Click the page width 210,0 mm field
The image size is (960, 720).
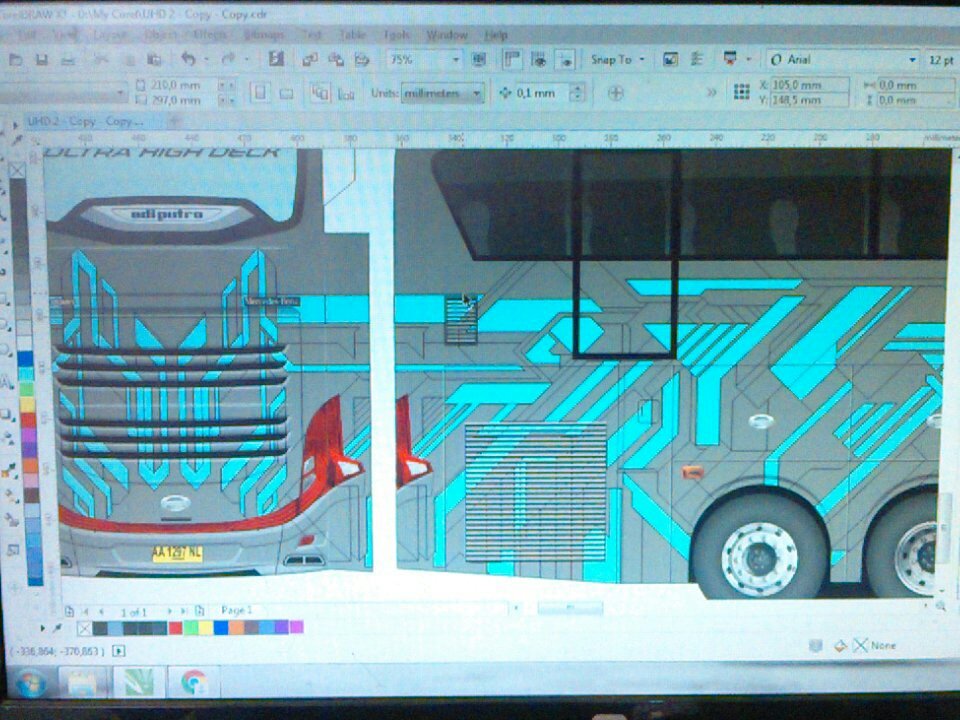tap(182, 85)
